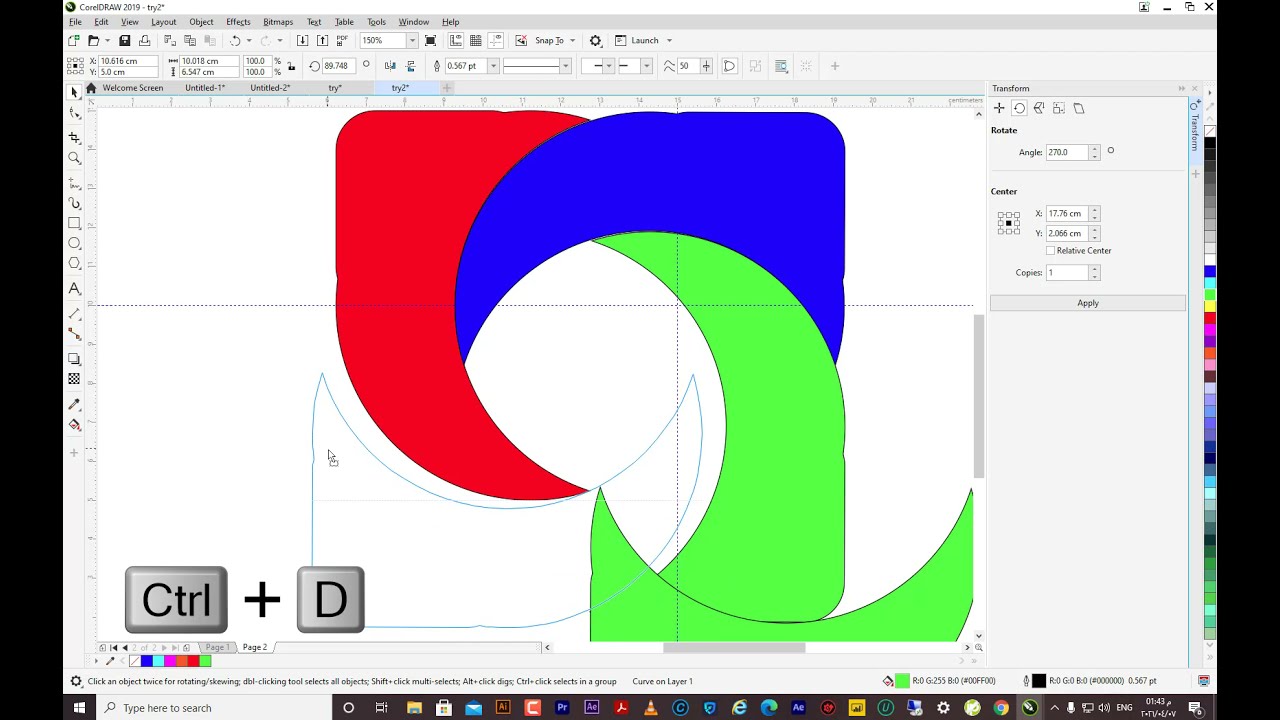Screen dimensions: 1280x720
Task: Switch to Scale and Mirror mode in Transform
Action: (x=1039, y=108)
